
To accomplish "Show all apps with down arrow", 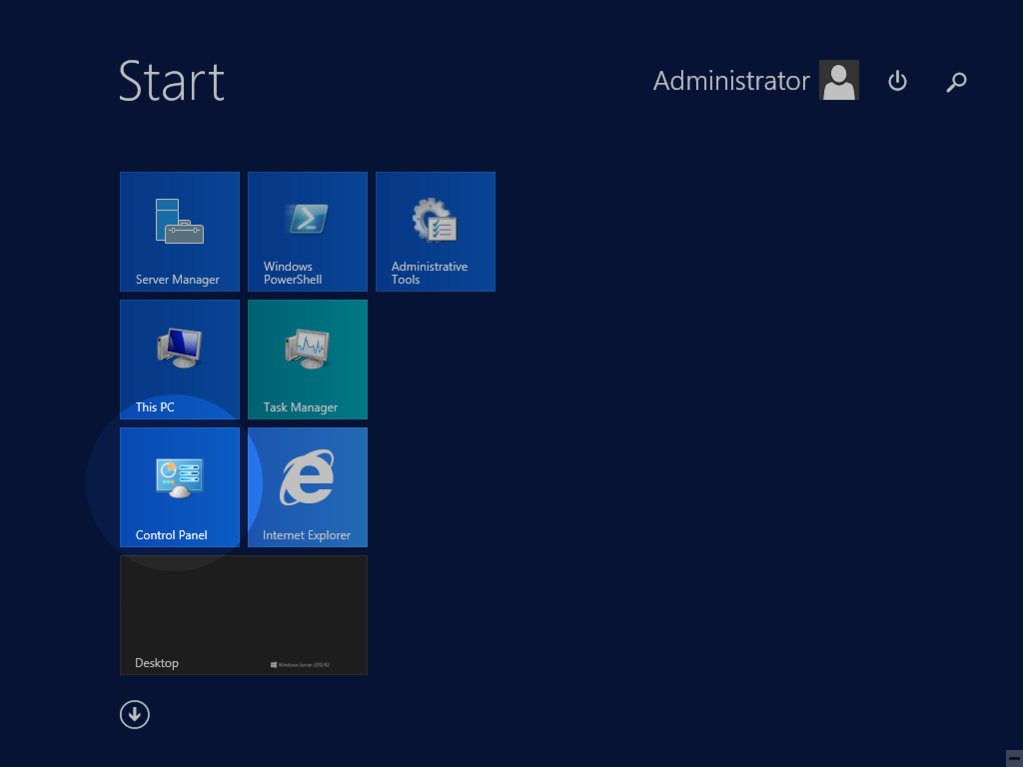I will (135, 714).
